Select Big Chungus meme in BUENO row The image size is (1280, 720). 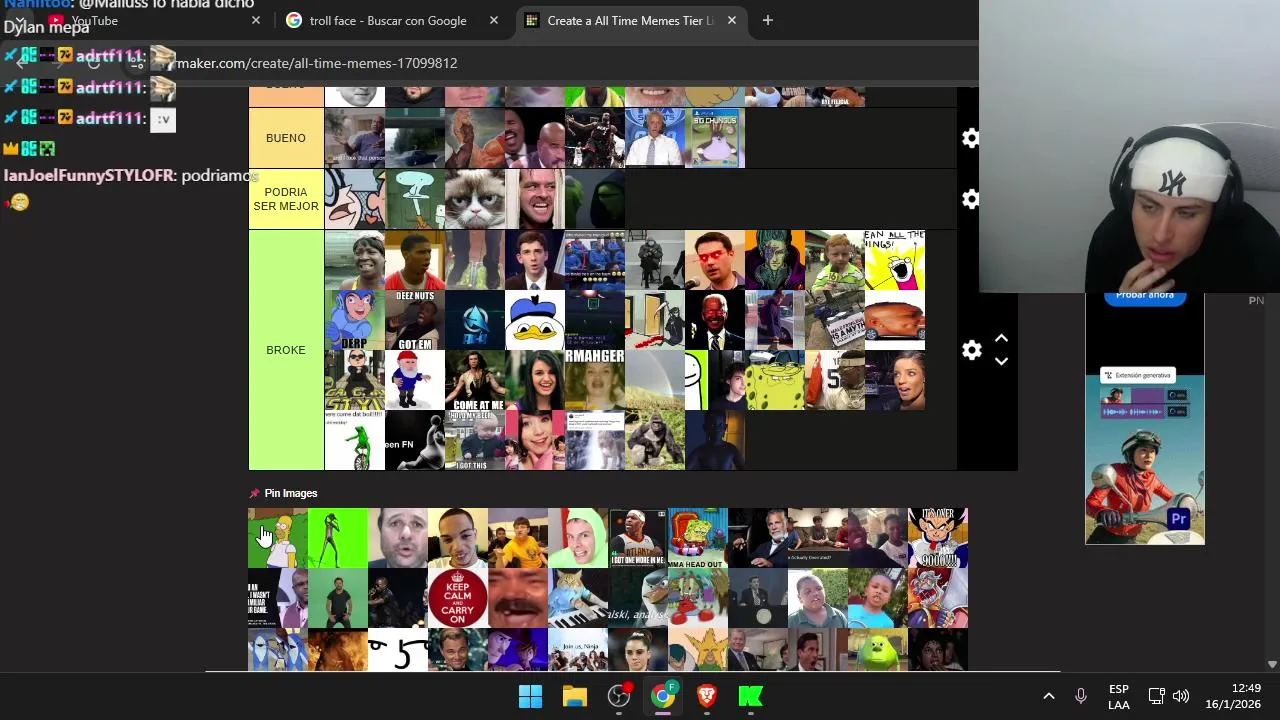tap(715, 138)
